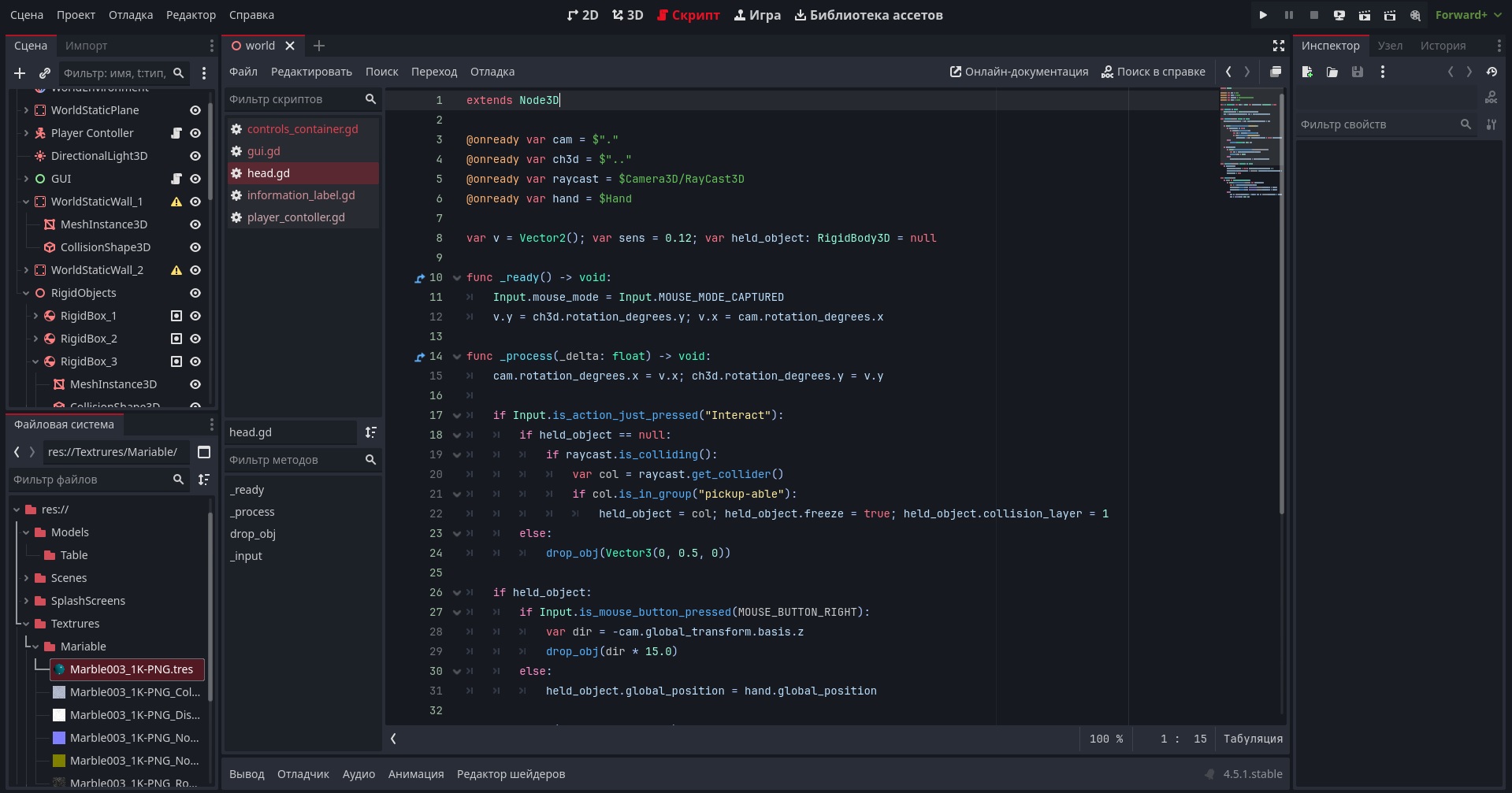
Task: Click the sort methods icon beside head.gd
Action: point(370,432)
